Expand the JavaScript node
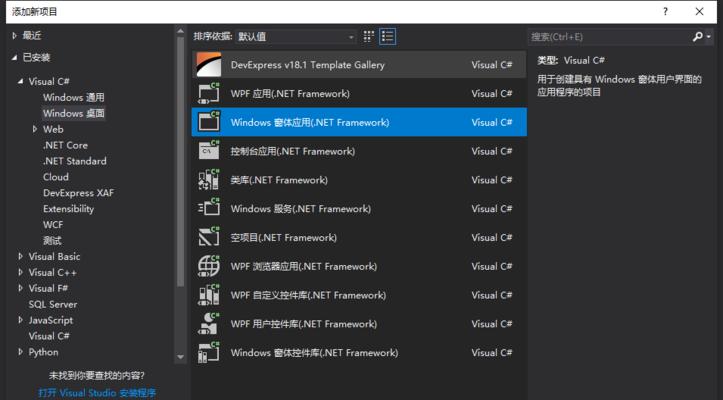This screenshot has width=723, height=400. click(x=20, y=320)
